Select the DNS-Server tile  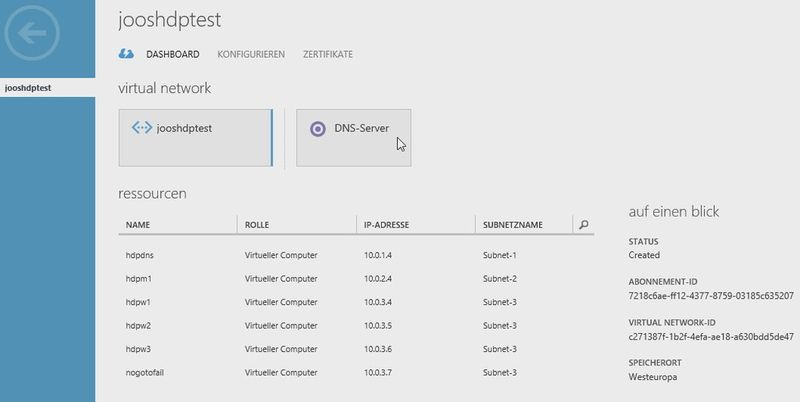(x=353, y=138)
